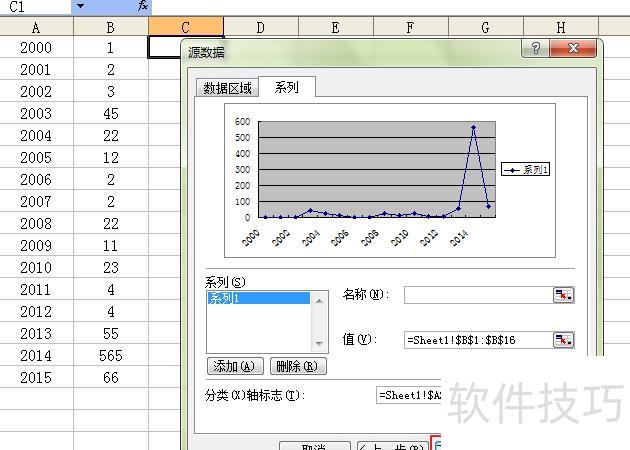This screenshot has height=450, width=630.
Task: Select cell with value 565
Action: [x=111, y=356]
